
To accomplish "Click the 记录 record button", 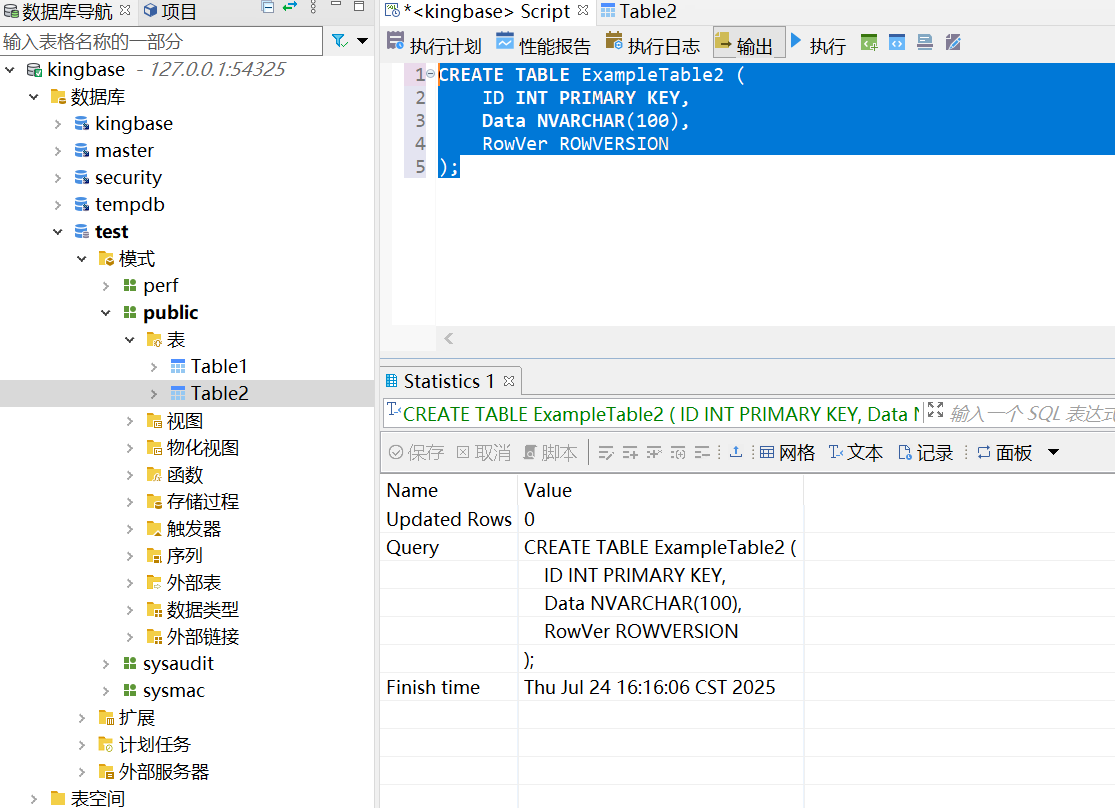I will [x=925, y=453].
